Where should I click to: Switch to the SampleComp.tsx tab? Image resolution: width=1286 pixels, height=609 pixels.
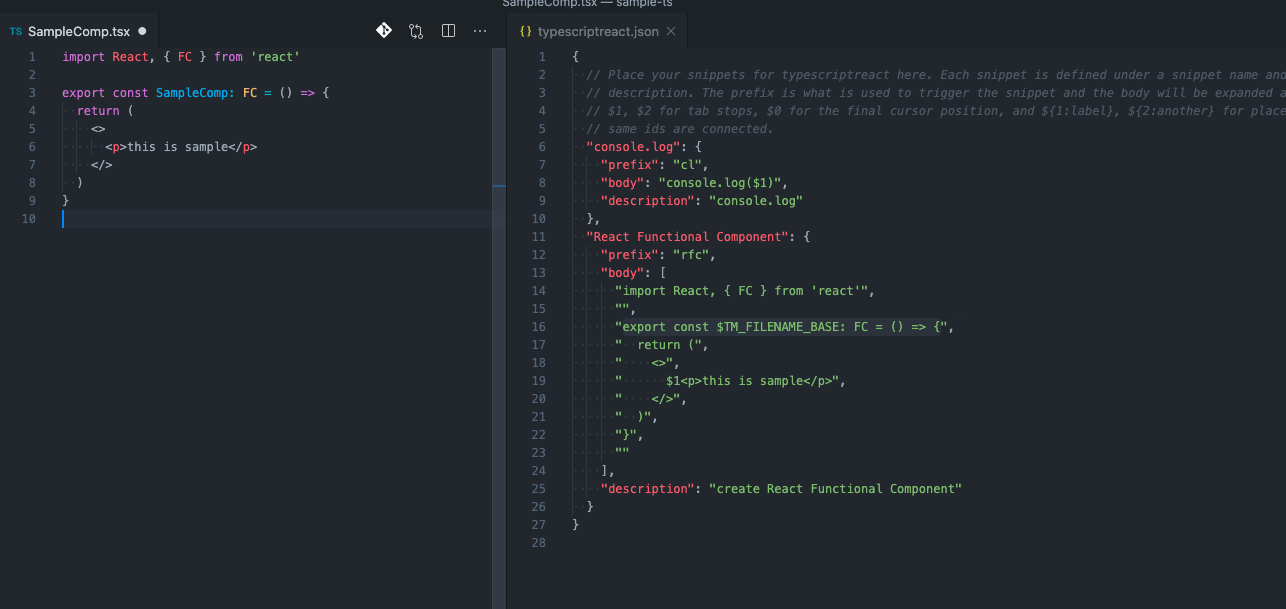[x=80, y=31]
